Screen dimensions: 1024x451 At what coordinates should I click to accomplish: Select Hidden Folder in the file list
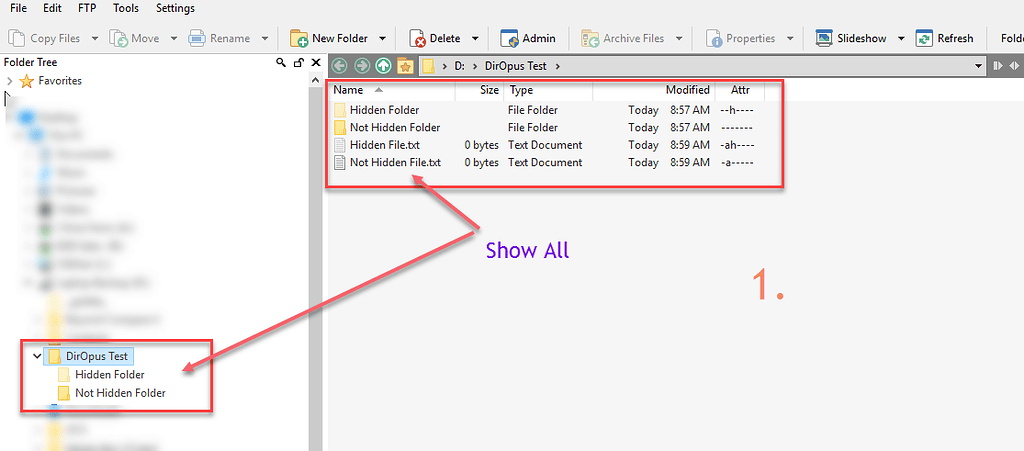385,110
